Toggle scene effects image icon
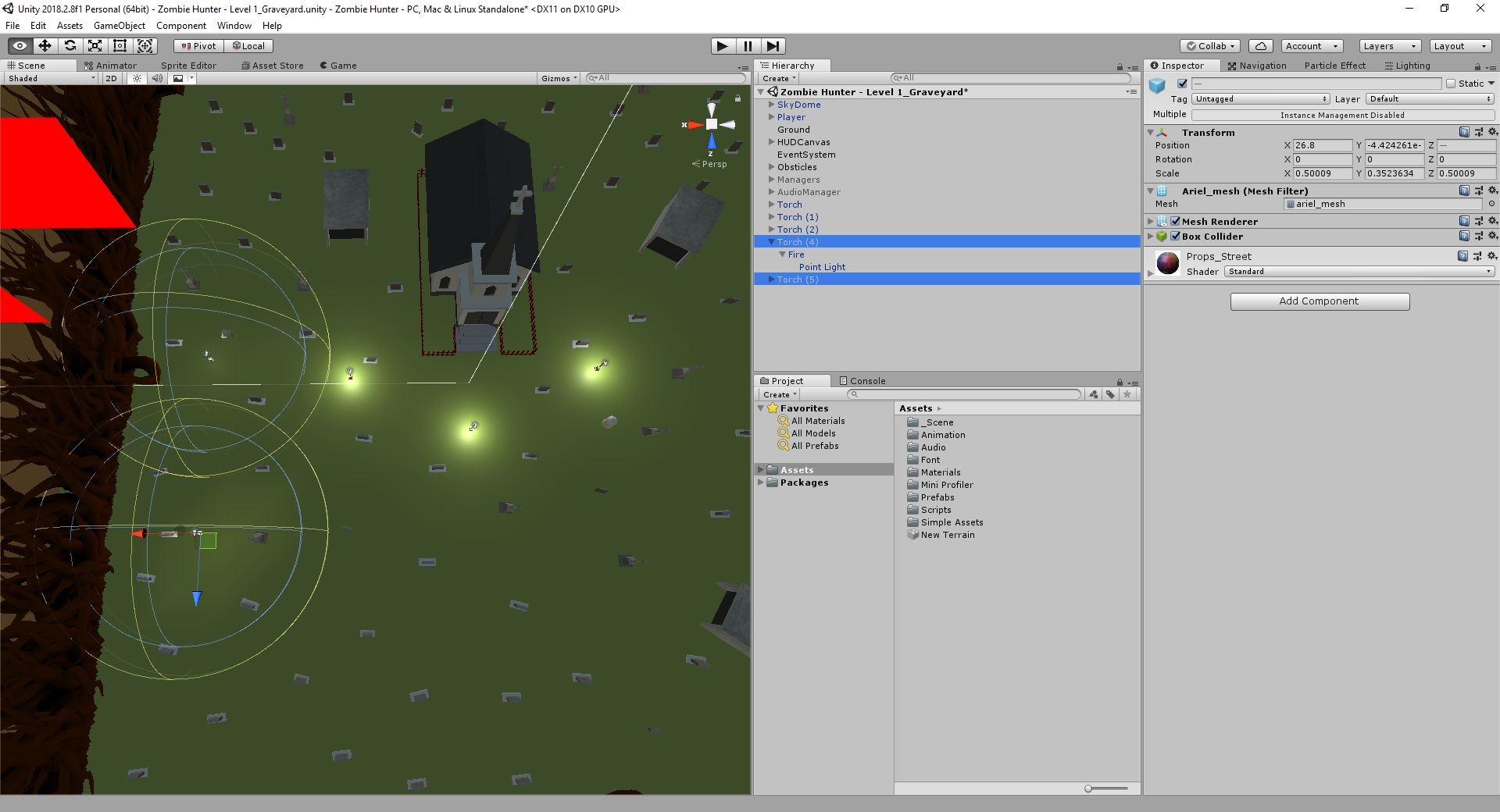The image size is (1500, 812). (178, 78)
